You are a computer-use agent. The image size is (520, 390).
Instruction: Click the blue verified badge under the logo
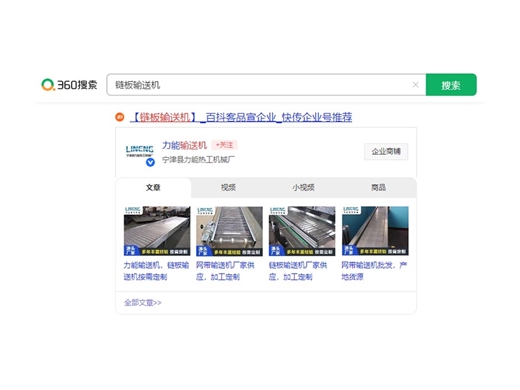coord(150,162)
